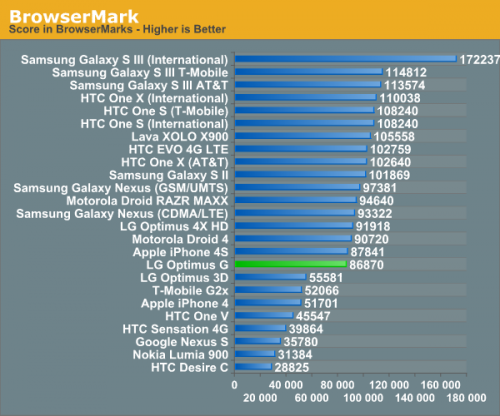The height and width of the screenshot is (416, 500).
Task: Click the 0 axis origin label
Action: pos(235,385)
